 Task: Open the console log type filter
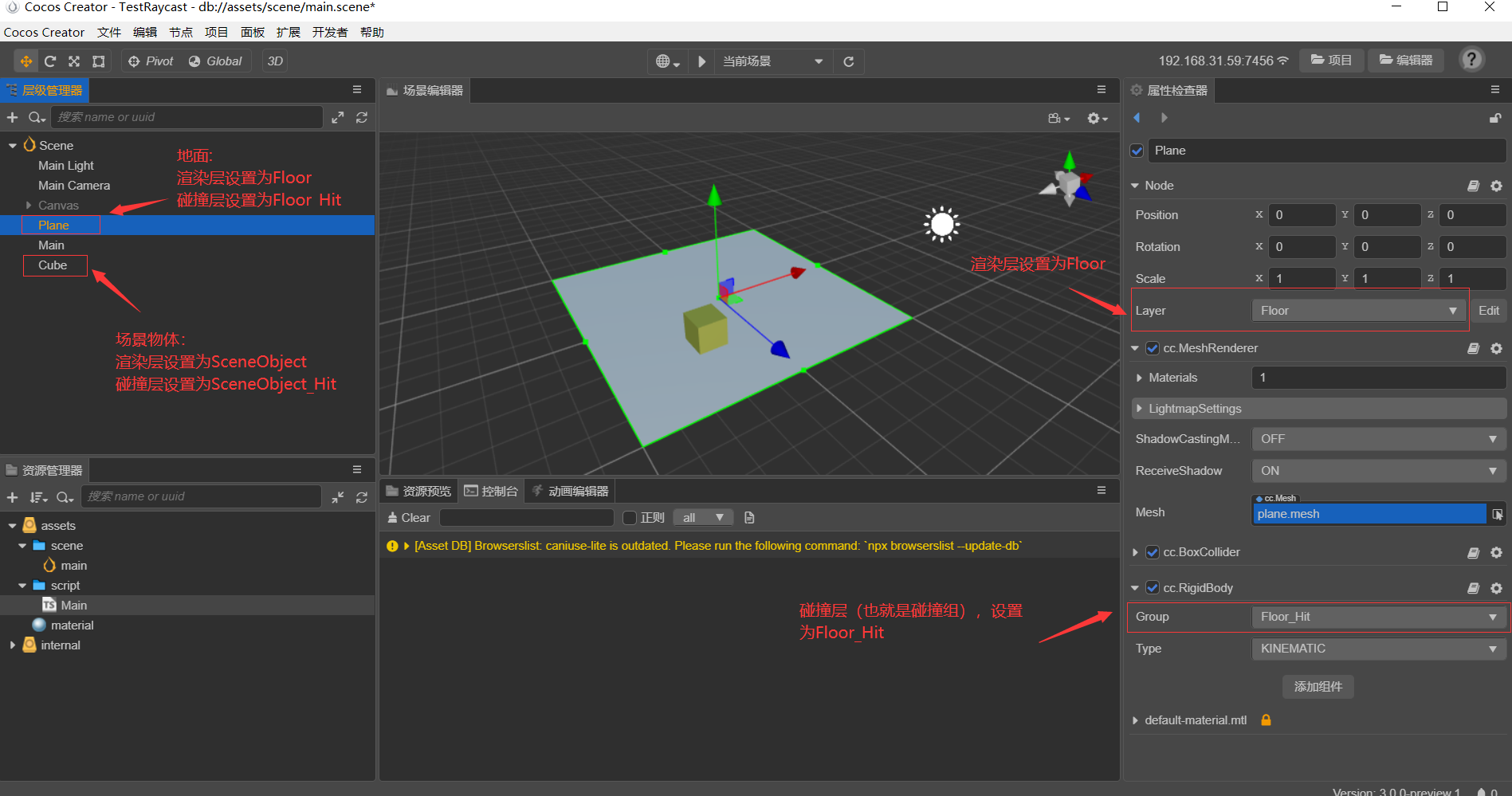(703, 518)
